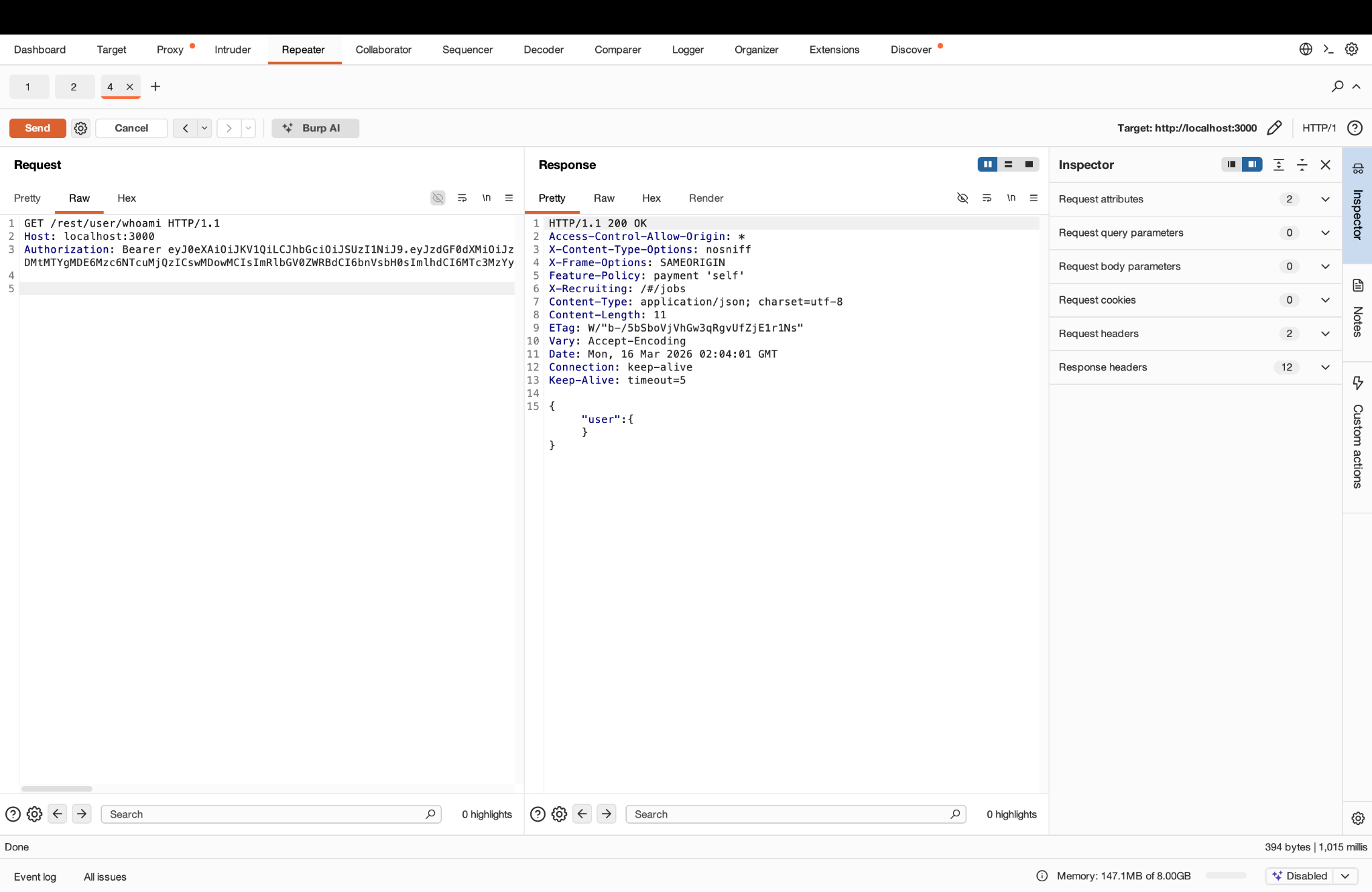Viewport: 1372px width, 892px height.
Task: Open the Decoder tab
Action: [x=544, y=50]
